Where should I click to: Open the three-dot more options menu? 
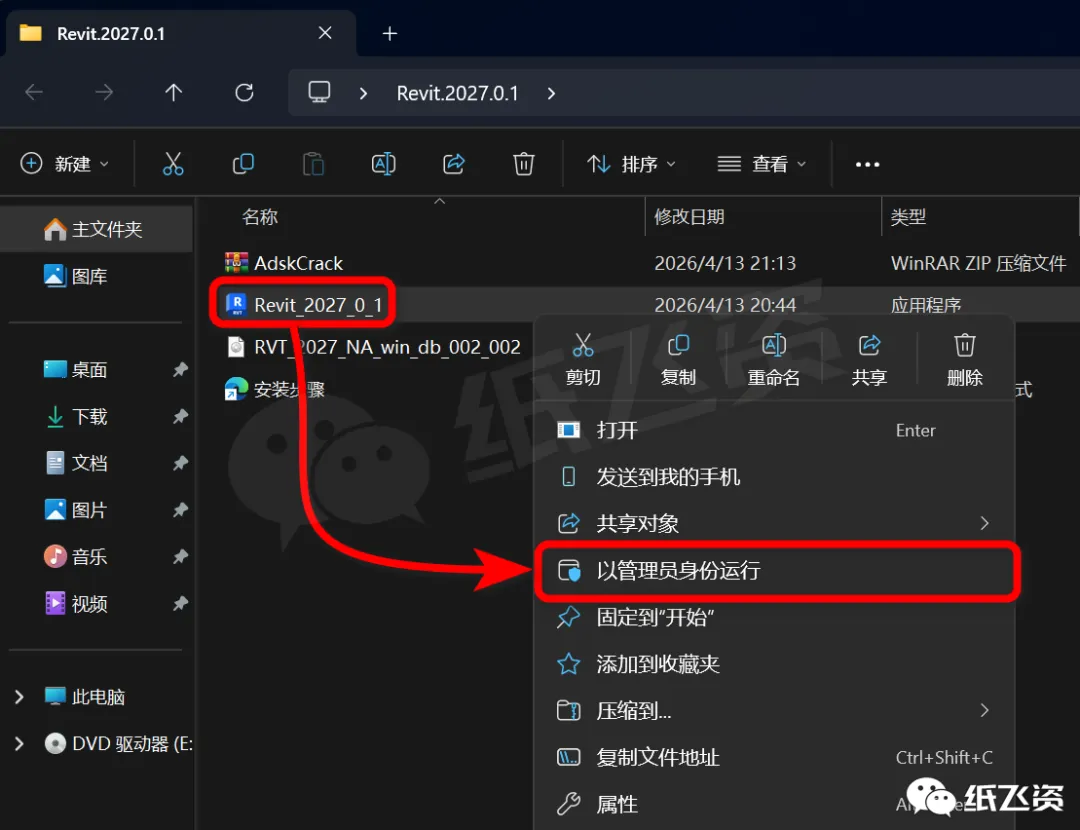[x=867, y=165]
